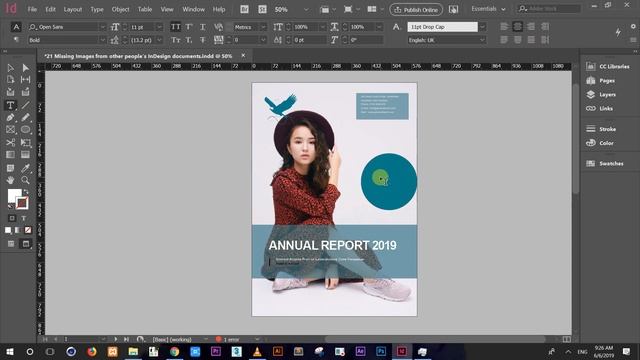Screen dimensions: 640x360
Task: Select the Pencil tool
Action: click(25, 118)
